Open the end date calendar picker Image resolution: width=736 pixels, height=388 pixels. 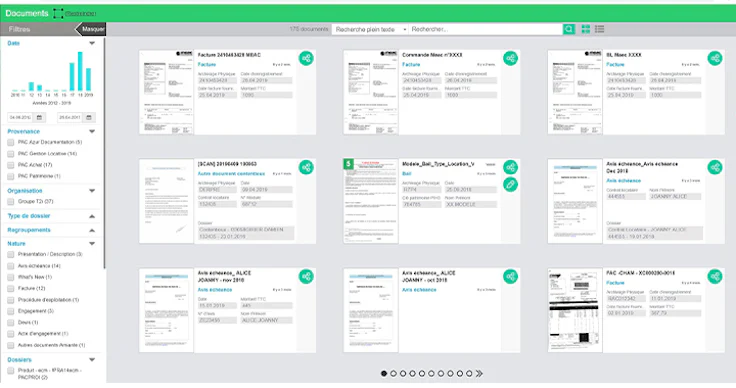click(x=89, y=117)
